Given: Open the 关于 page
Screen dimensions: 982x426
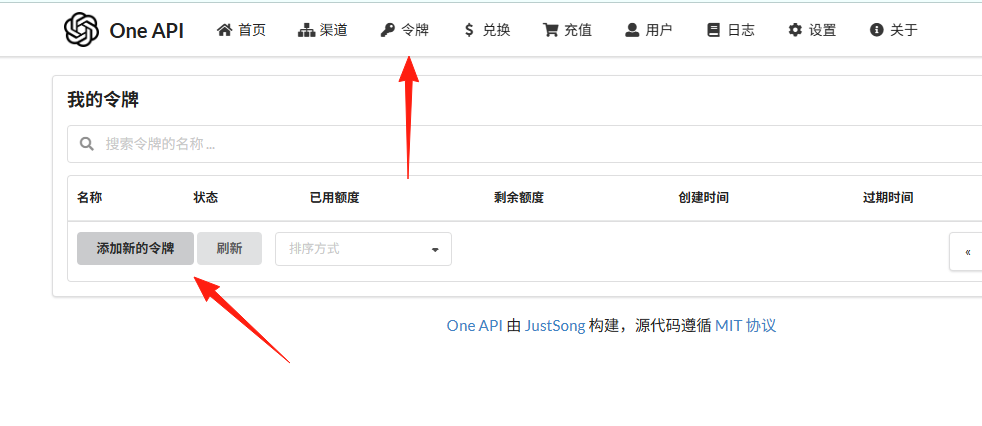Looking at the screenshot, I should click(894, 29).
